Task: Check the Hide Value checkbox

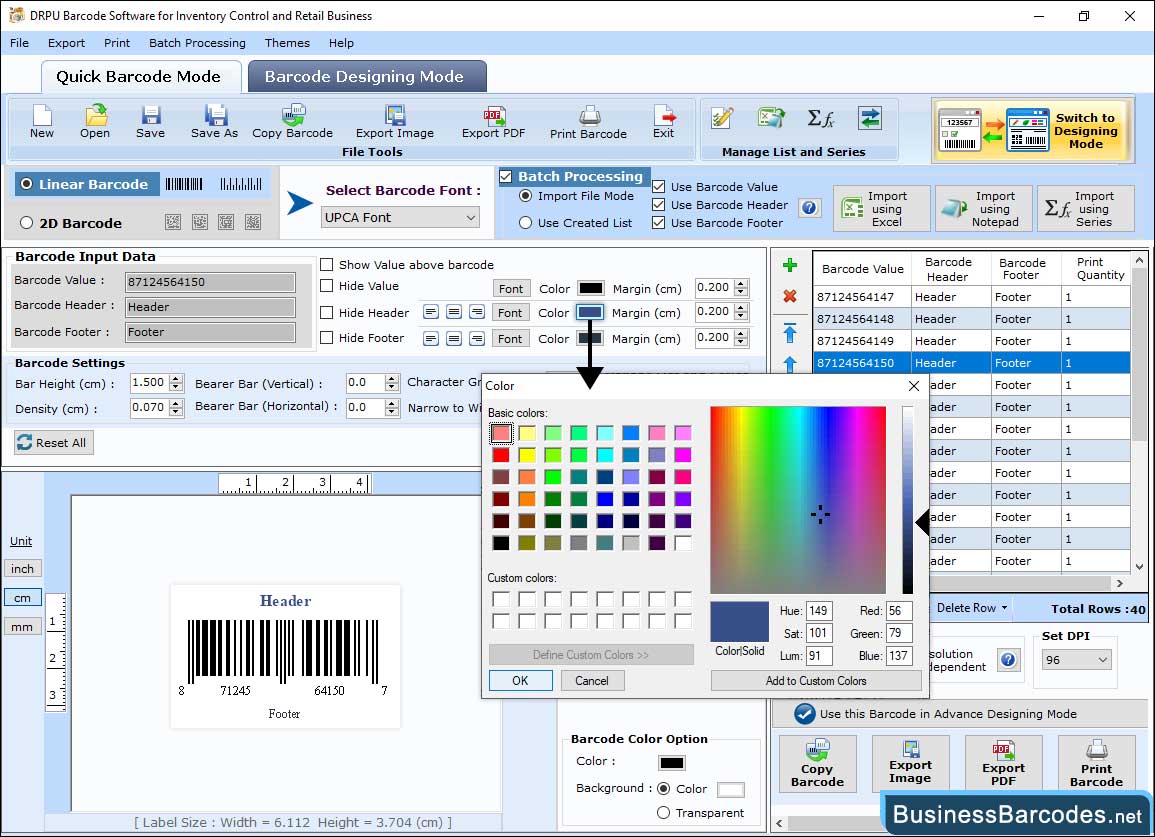Action: coord(326,286)
